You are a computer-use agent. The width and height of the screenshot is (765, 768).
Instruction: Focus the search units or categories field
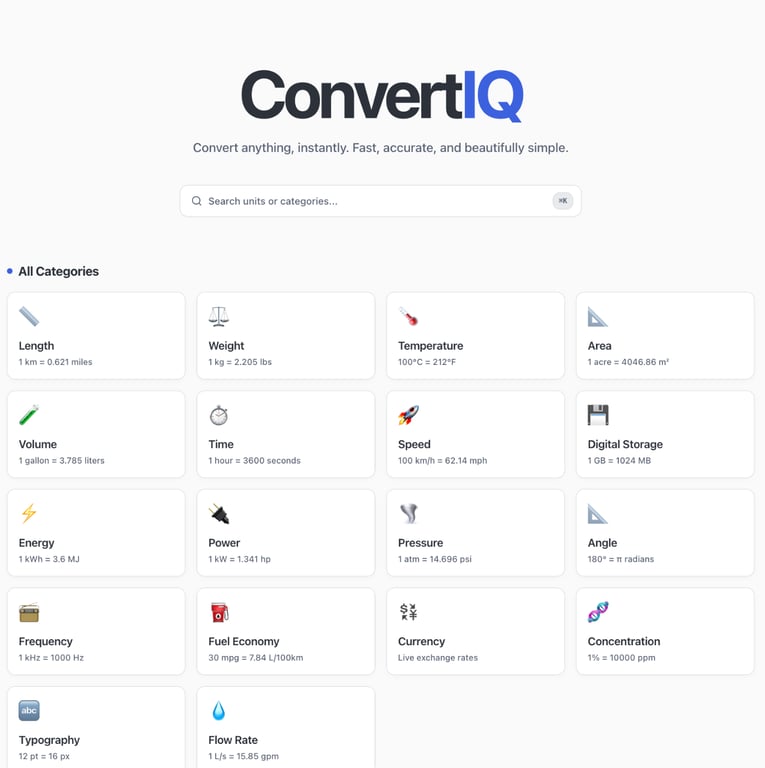pos(381,201)
